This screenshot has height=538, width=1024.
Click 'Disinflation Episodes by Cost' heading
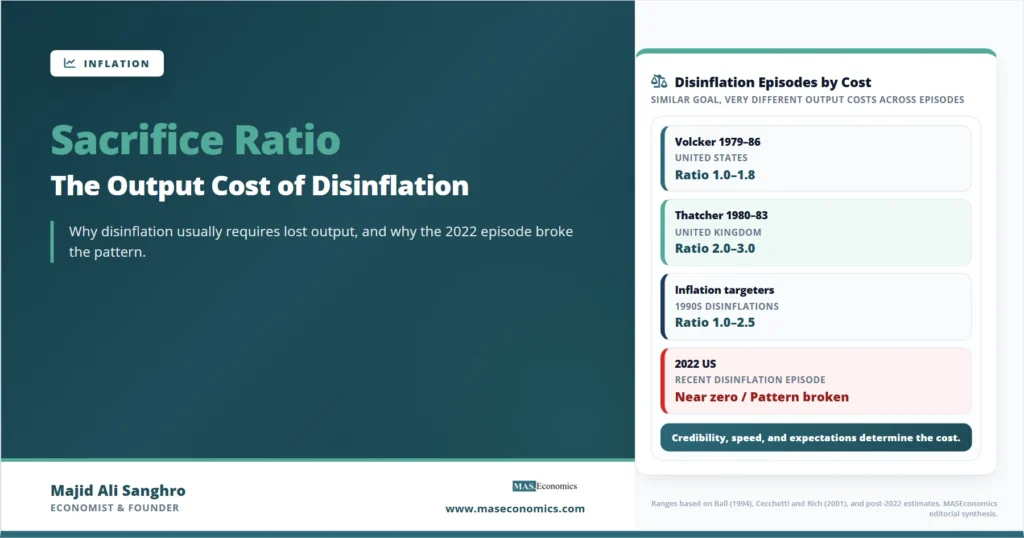point(773,82)
